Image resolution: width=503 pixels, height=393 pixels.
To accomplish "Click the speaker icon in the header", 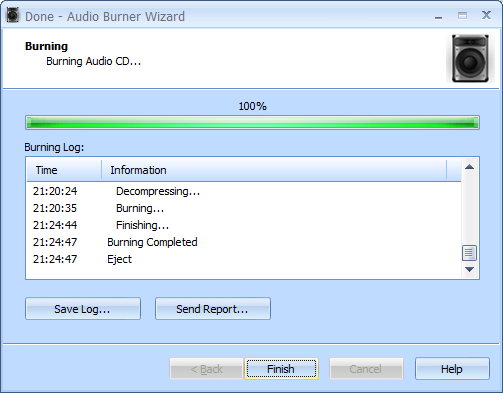I will point(470,58).
